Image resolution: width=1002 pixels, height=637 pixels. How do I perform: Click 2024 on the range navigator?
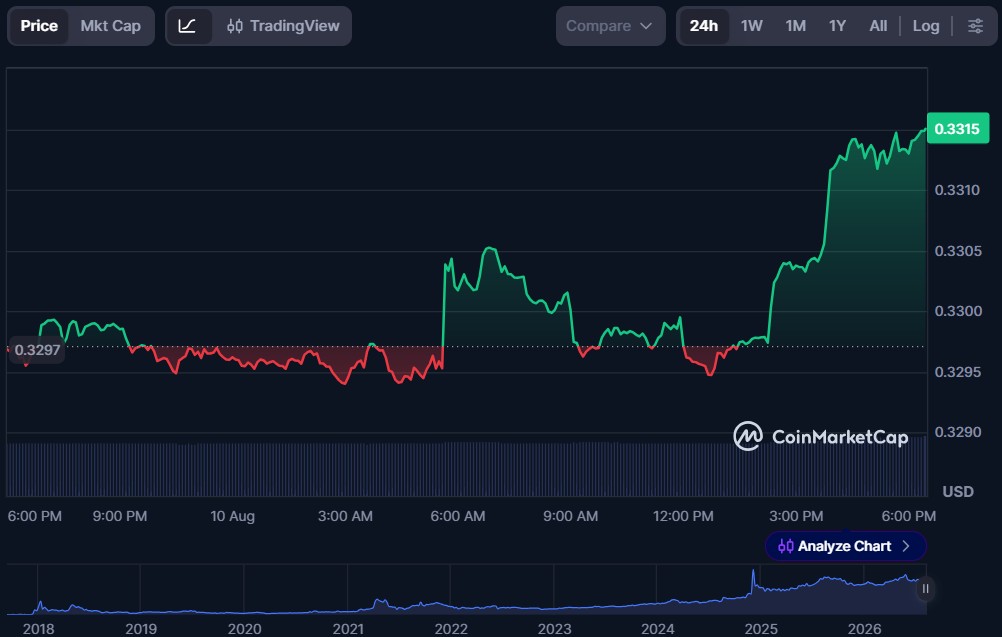coord(658,629)
